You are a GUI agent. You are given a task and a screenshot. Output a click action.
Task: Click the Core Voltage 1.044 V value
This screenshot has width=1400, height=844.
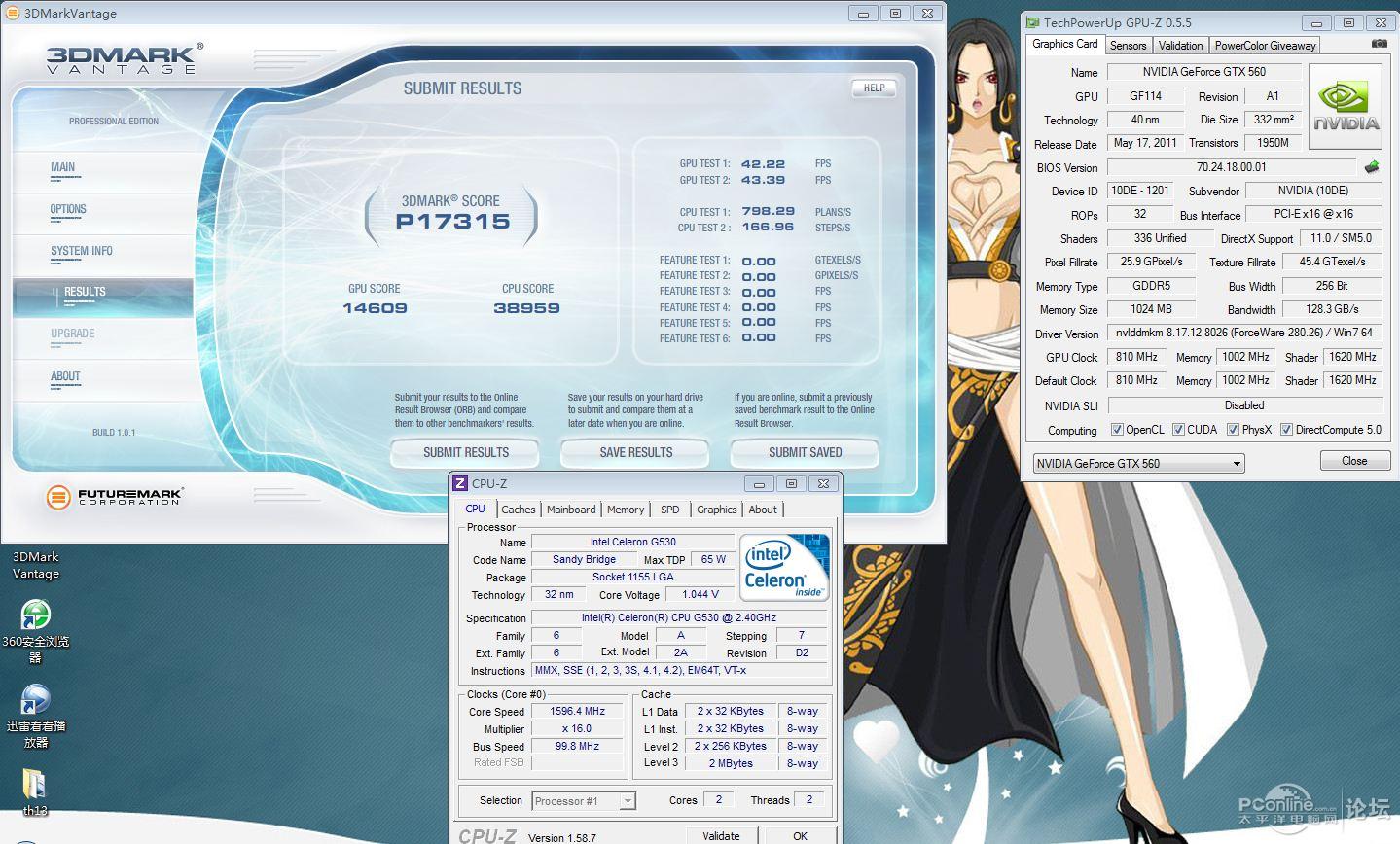click(700, 594)
